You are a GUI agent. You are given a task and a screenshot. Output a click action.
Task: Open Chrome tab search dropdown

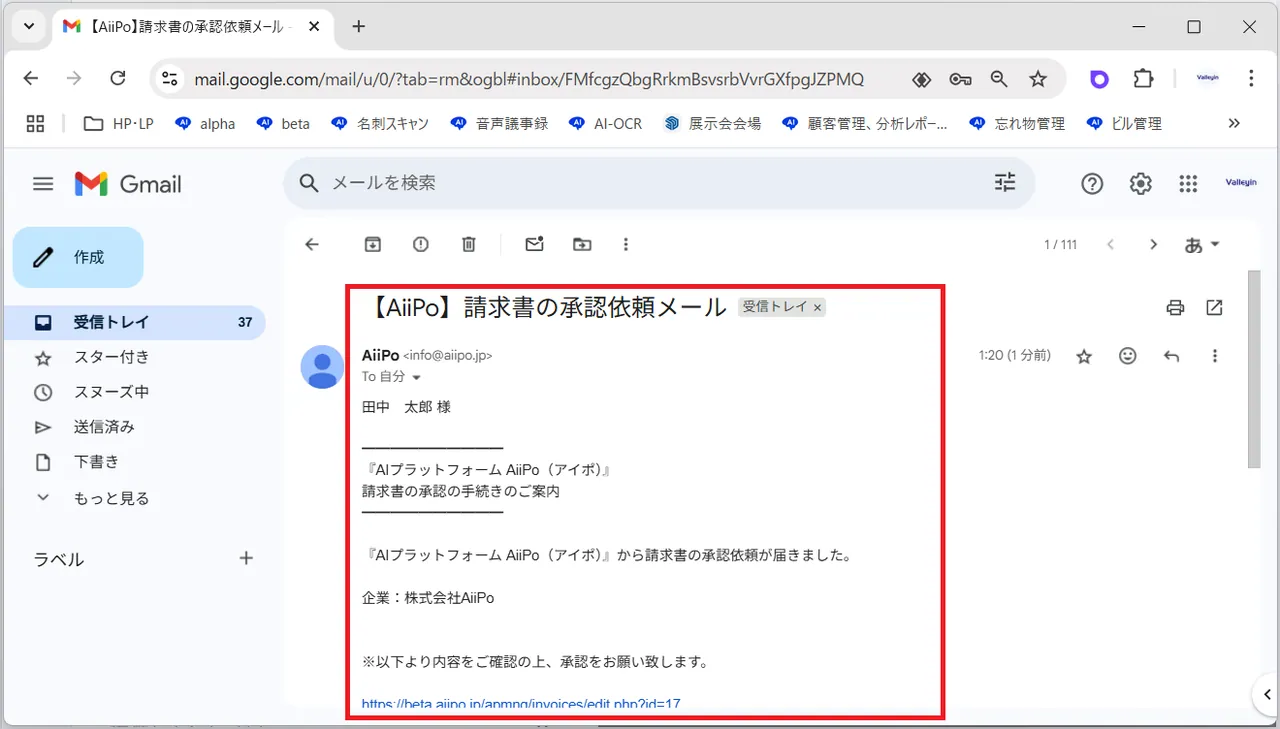pos(29,27)
